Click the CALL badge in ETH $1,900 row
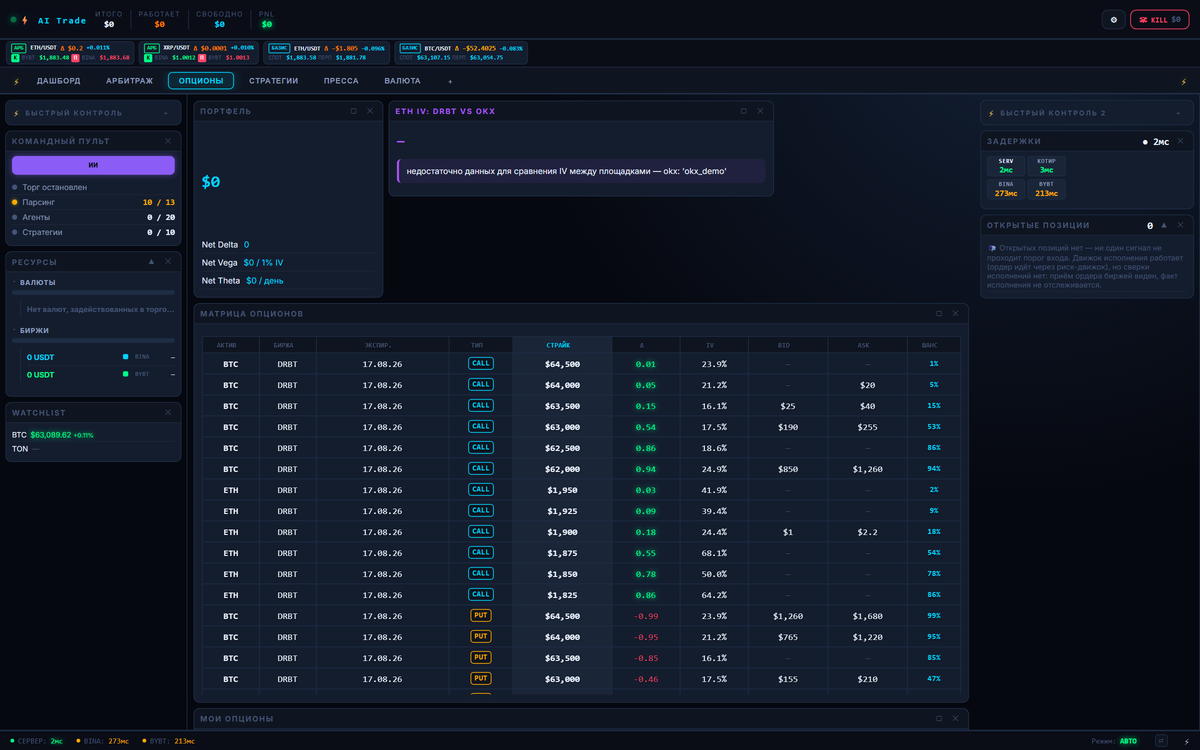The image size is (1200, 750). coord(481,531)
